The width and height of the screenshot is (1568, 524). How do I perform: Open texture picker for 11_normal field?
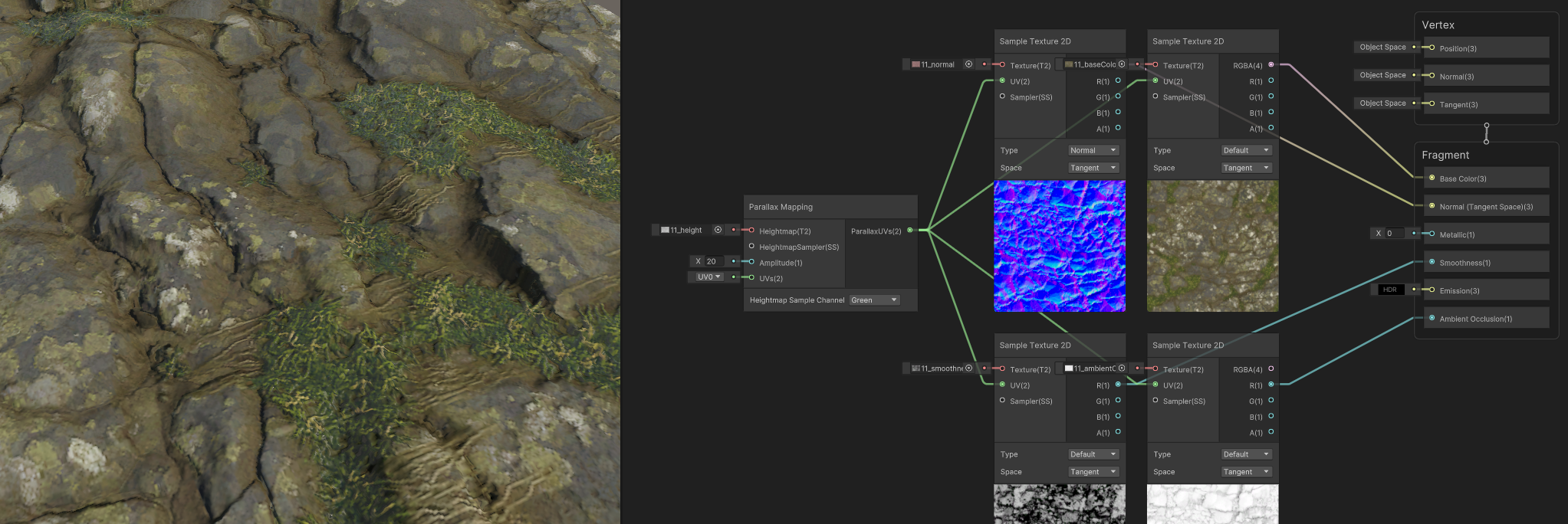tap(968, 64)
